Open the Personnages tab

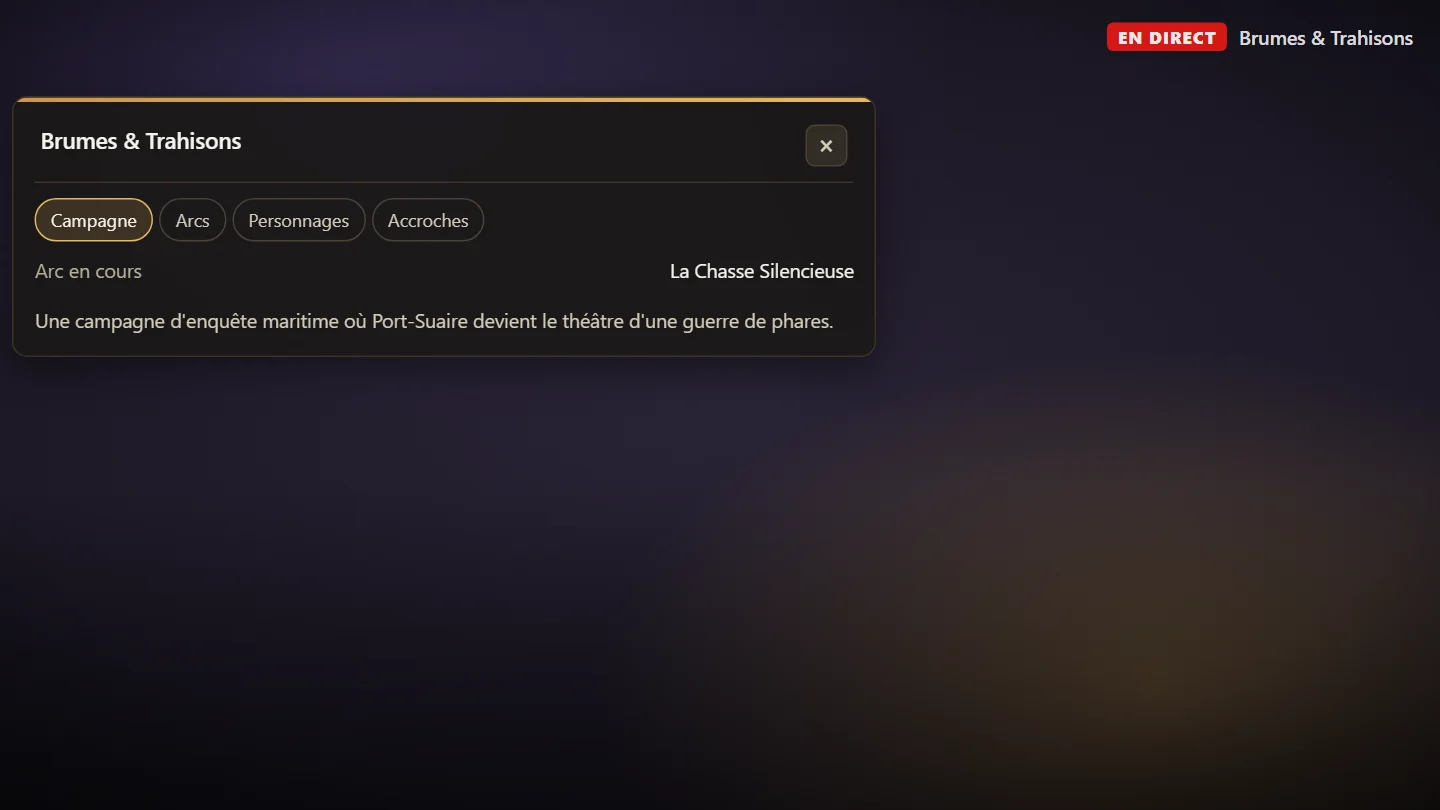pyautogui.click(x=299, y=220)
